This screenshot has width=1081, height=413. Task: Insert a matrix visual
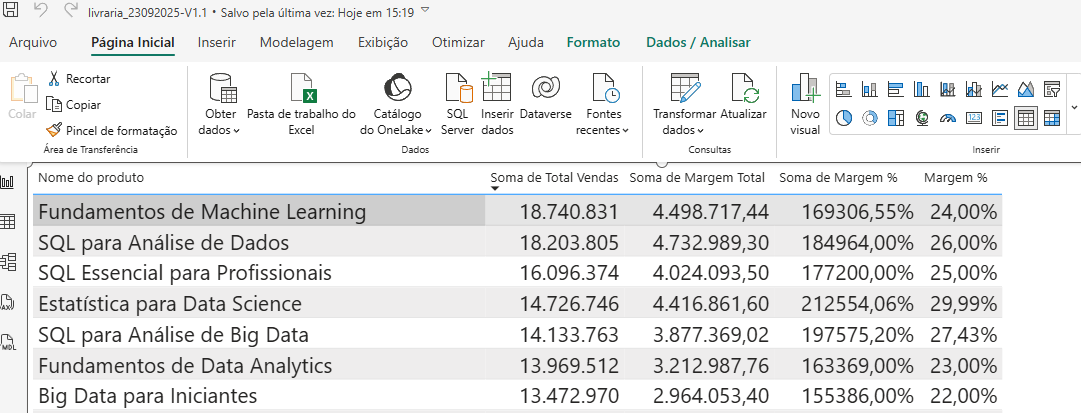point(1051,118)
